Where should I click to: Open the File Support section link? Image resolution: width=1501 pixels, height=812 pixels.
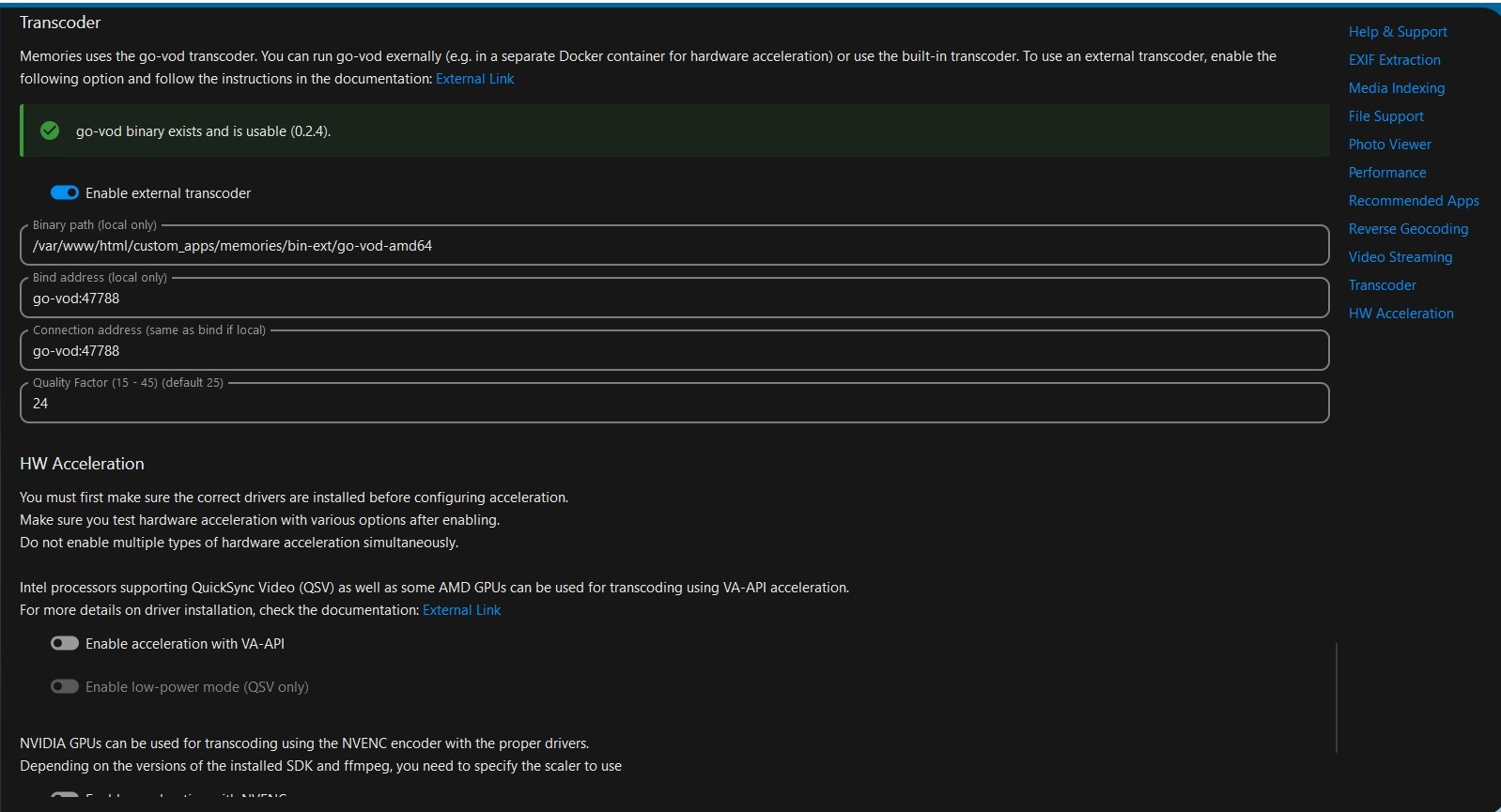[x=1385, y=116]
